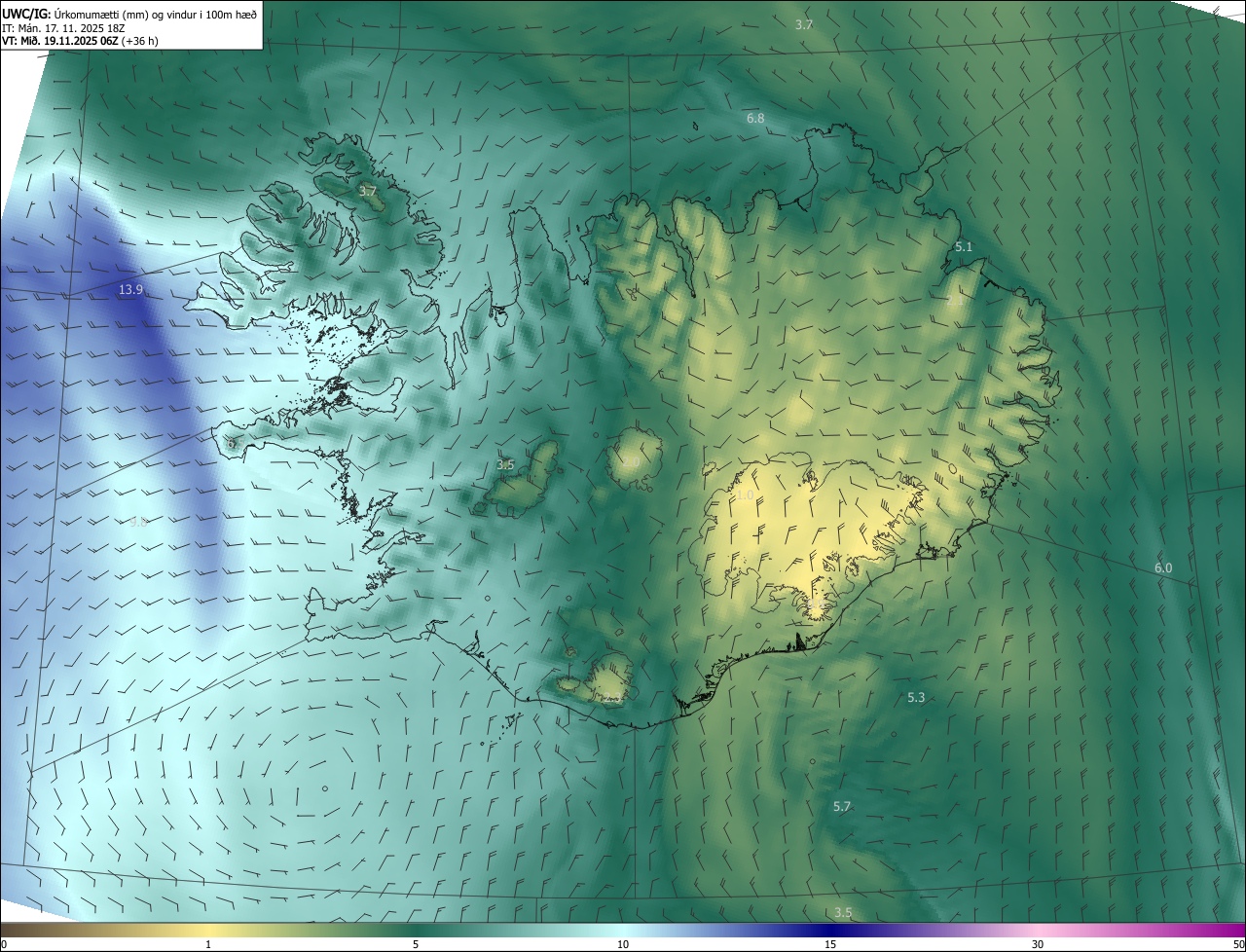
Task: Click the 3.5 value over the Langjökull glacier
Action: click(x=505, y=465)
